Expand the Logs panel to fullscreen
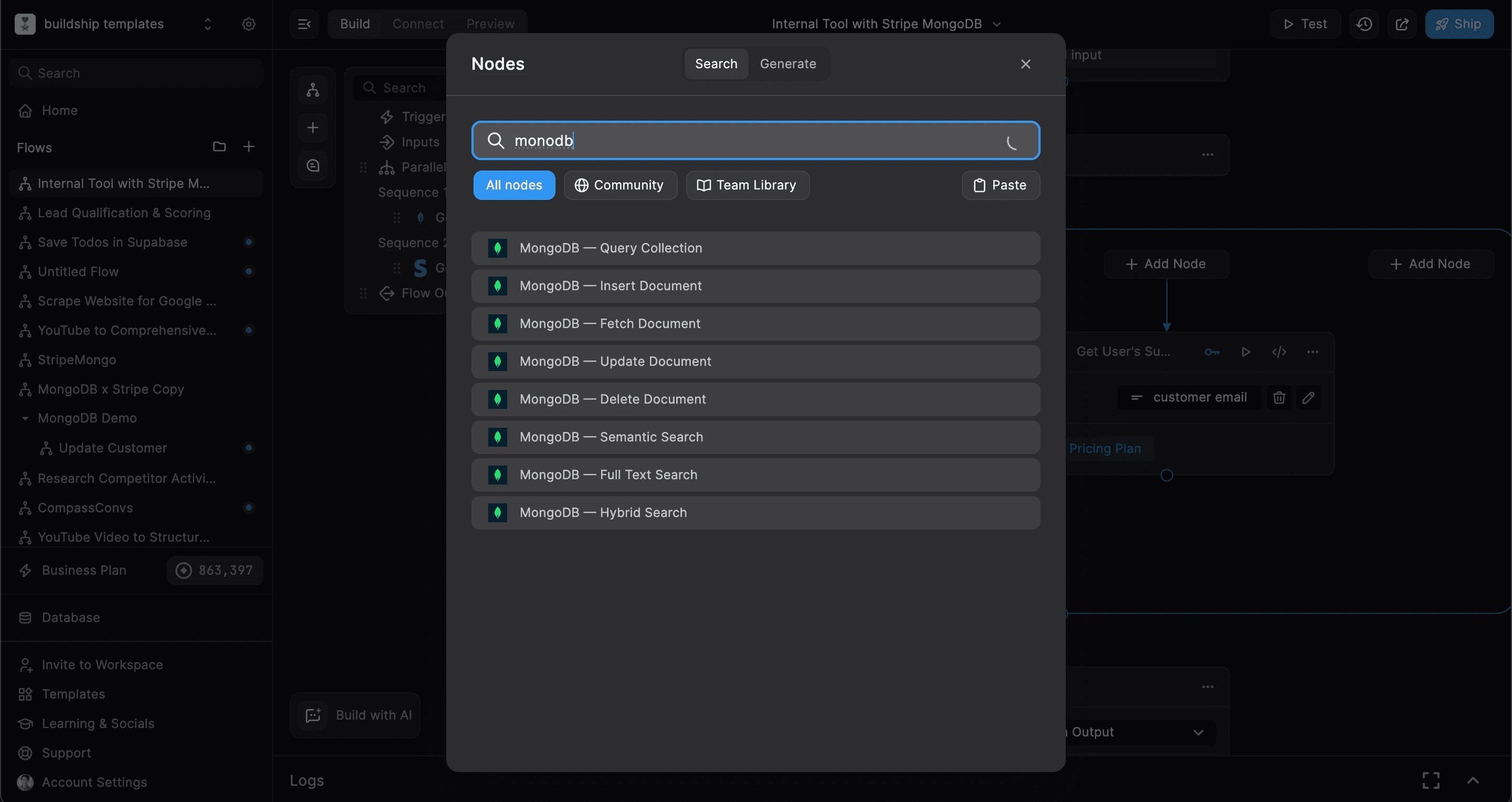1512x802 pixels. tap(1431, 780)
